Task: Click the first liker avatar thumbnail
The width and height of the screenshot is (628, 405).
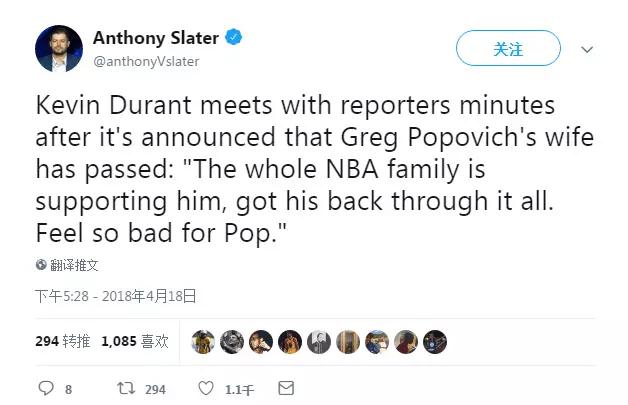Action: pyautogui.click(x=203, y=342)
